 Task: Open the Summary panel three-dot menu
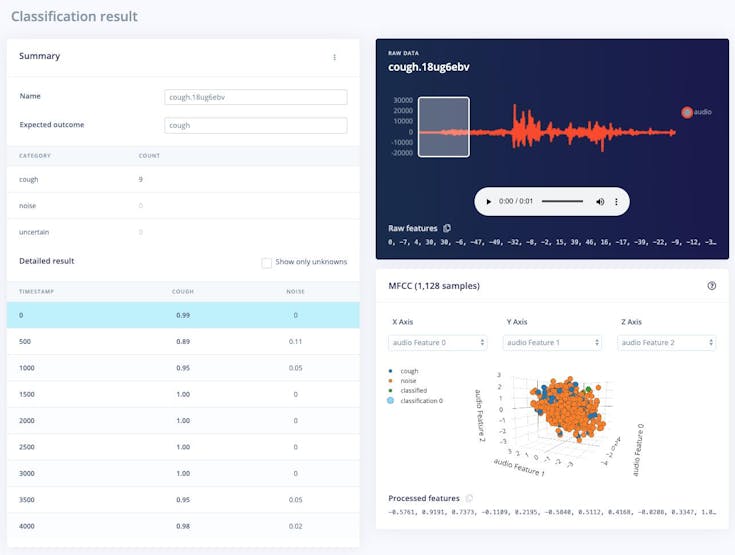334,57
